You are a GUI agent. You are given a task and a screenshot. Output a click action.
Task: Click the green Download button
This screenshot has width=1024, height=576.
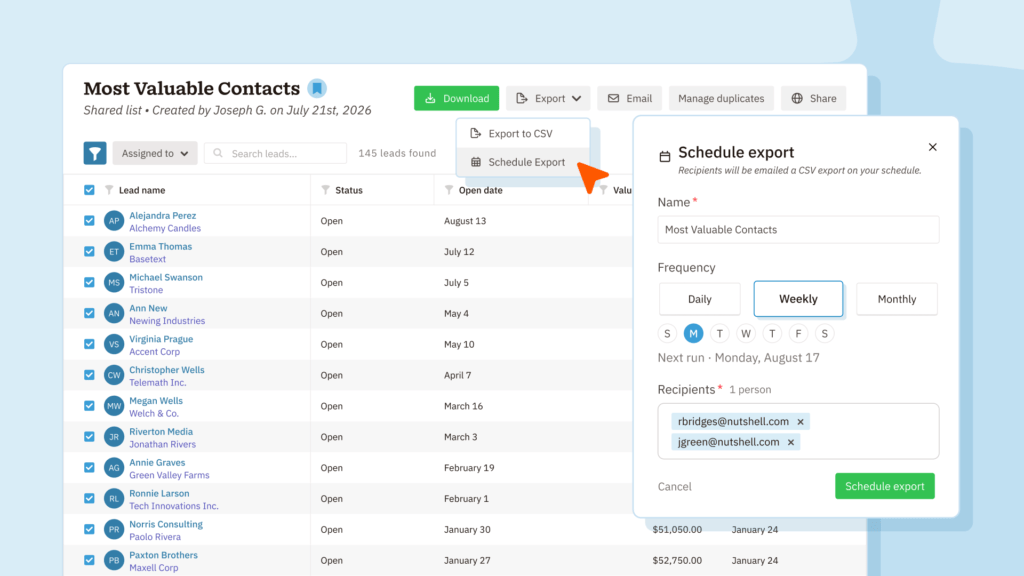tap(456, 99)
